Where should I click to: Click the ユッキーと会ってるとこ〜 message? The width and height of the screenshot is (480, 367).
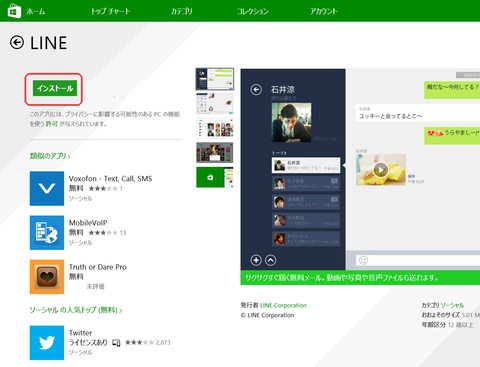418,113
